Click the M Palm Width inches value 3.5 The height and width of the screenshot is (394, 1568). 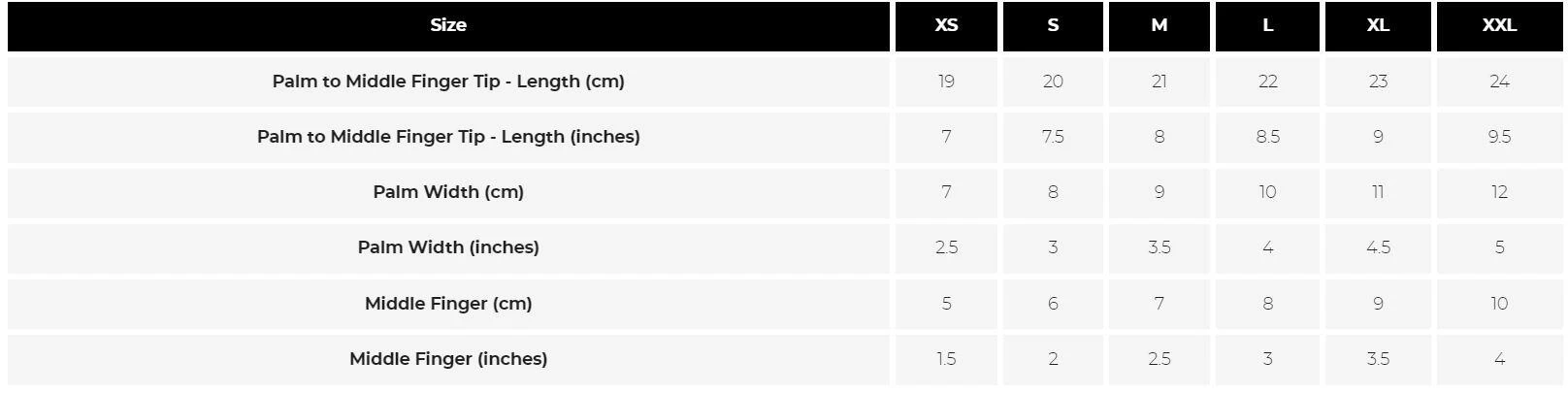1160,247
